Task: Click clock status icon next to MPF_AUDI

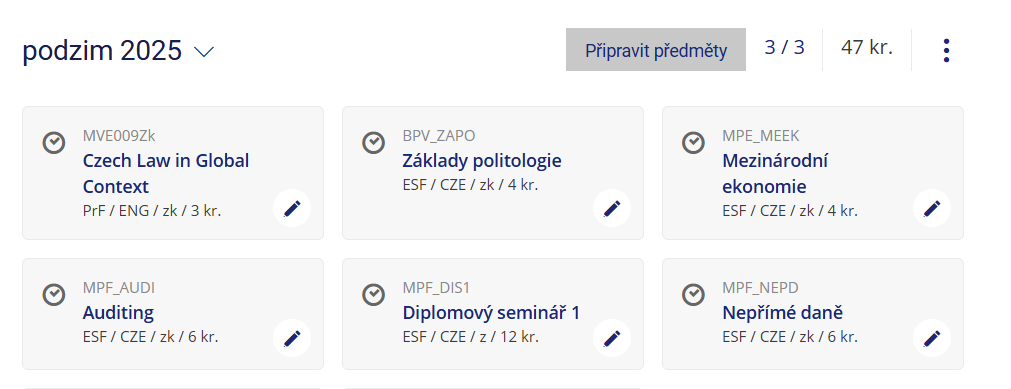Action: coord(54,295)
